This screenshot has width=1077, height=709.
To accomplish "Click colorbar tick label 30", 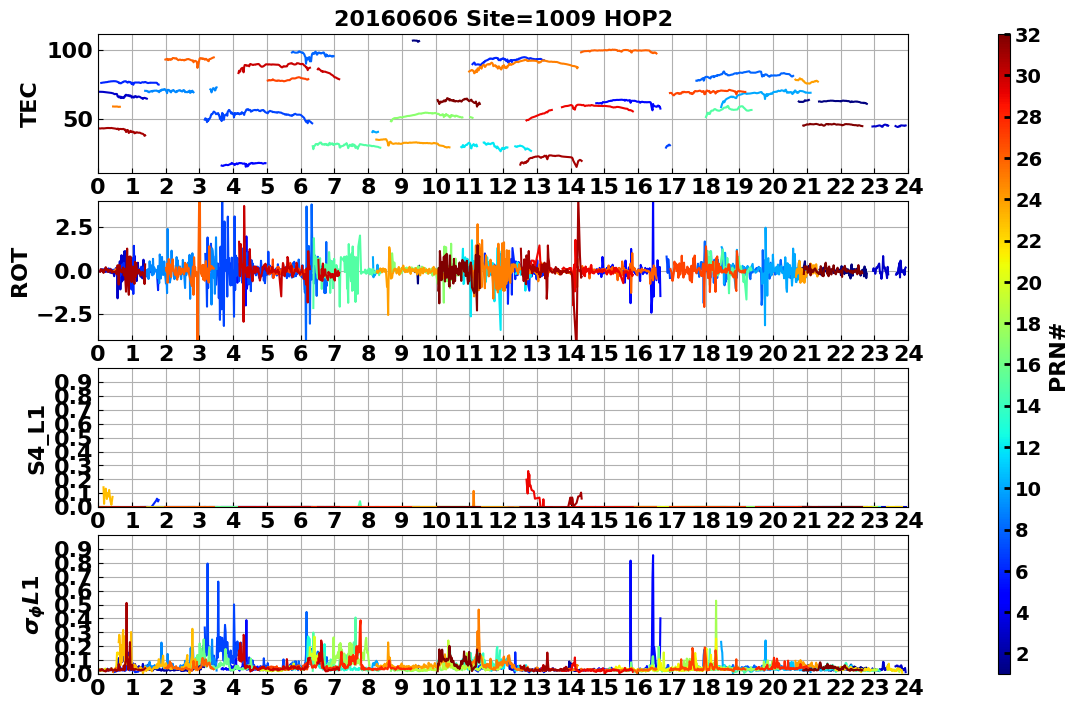I will click(1028, 76).
